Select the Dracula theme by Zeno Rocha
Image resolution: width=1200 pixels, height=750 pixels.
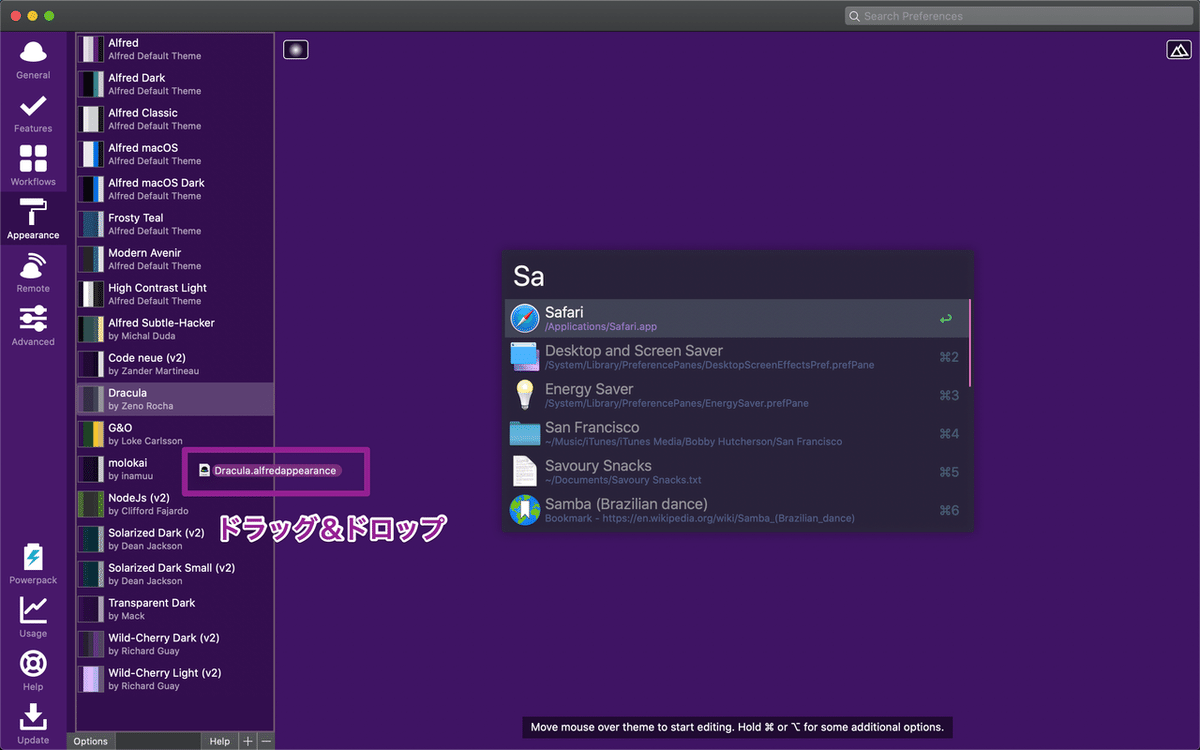click(x=175, y=399)
